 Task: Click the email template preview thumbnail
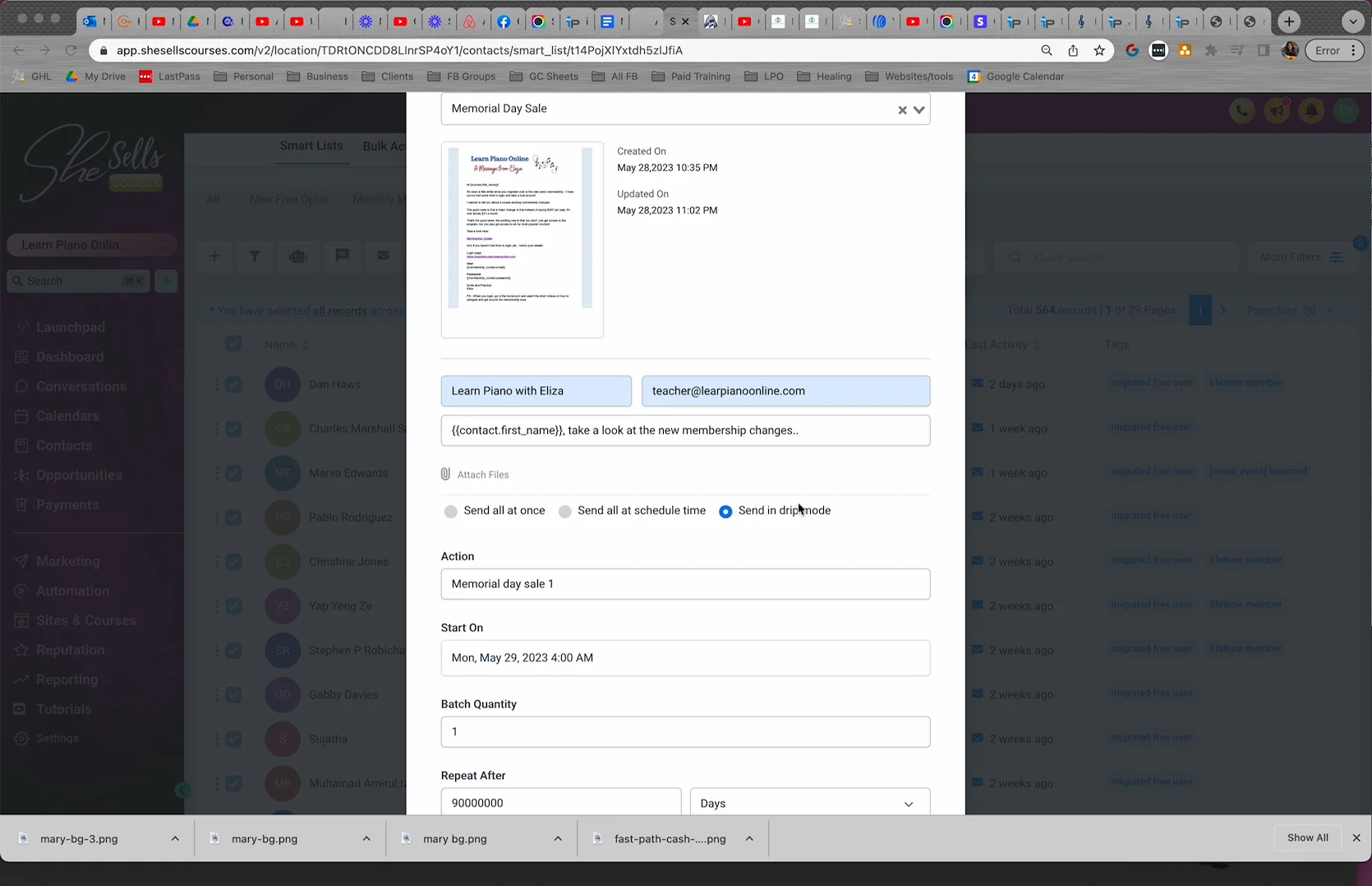523,239
